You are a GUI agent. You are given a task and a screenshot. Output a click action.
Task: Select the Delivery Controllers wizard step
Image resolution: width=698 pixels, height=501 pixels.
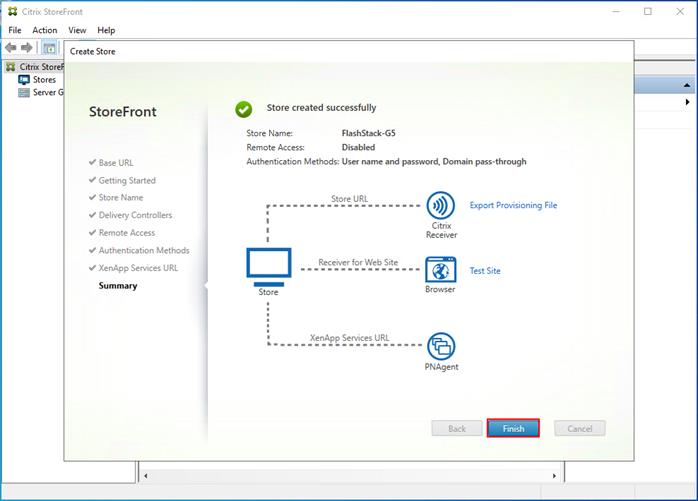135,215
